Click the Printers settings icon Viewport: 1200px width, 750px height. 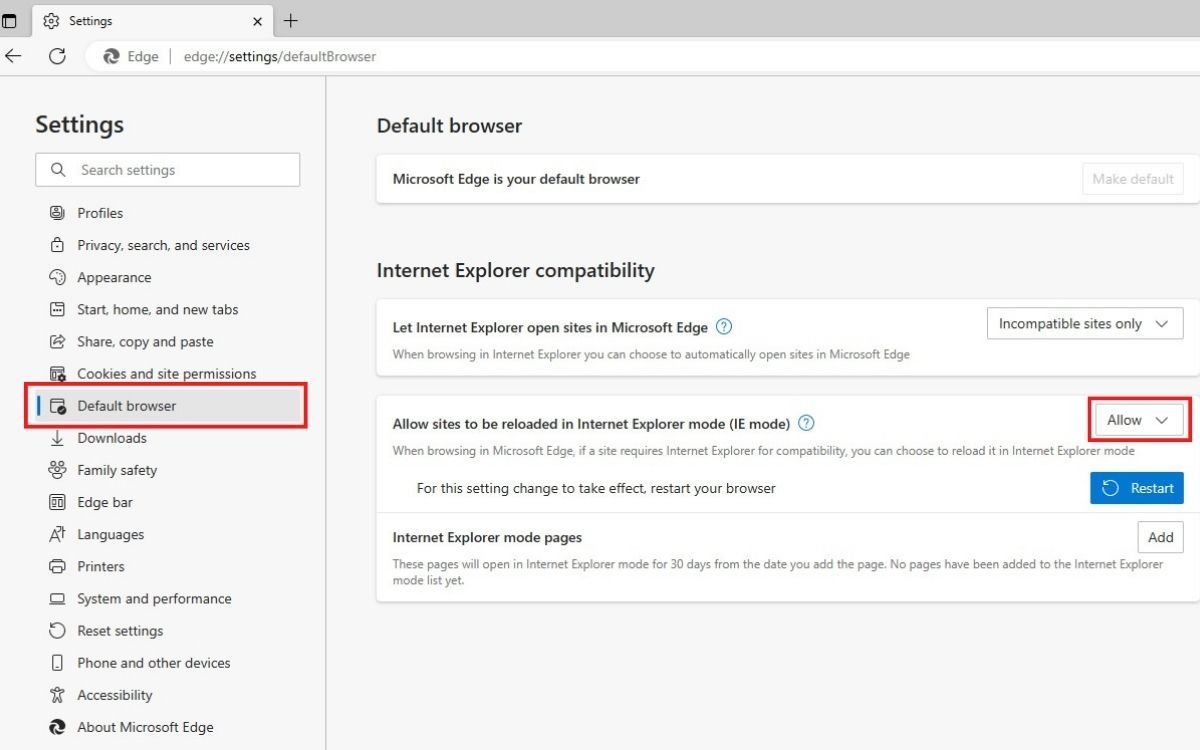point(58,566)
